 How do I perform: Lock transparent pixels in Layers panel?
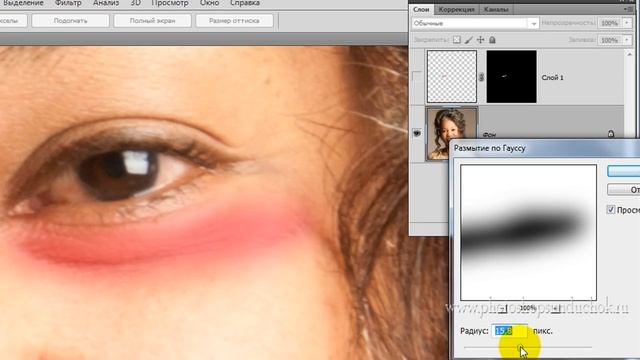[x=457, y=40]
